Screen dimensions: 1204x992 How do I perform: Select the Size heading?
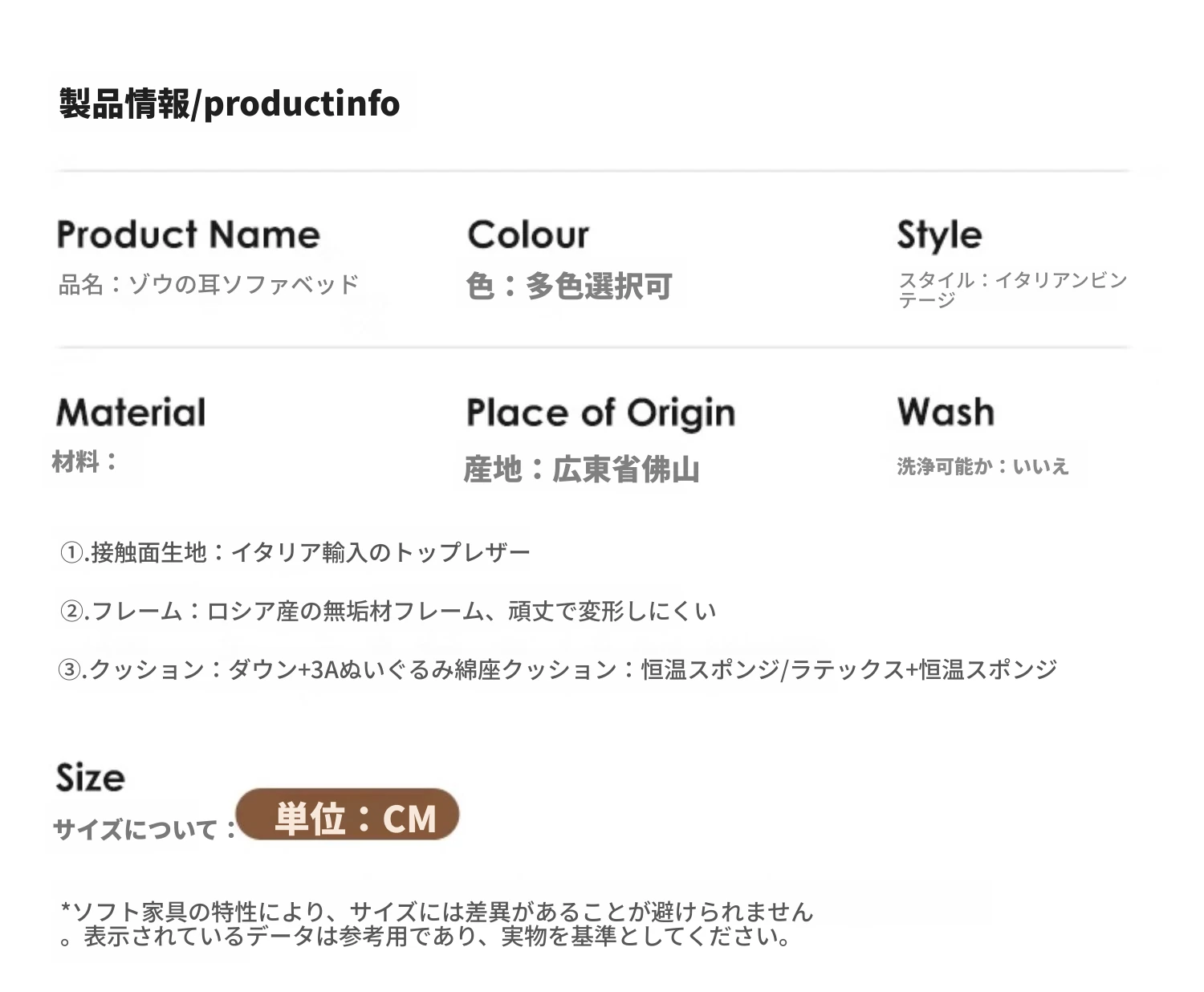tap(90, 778)
